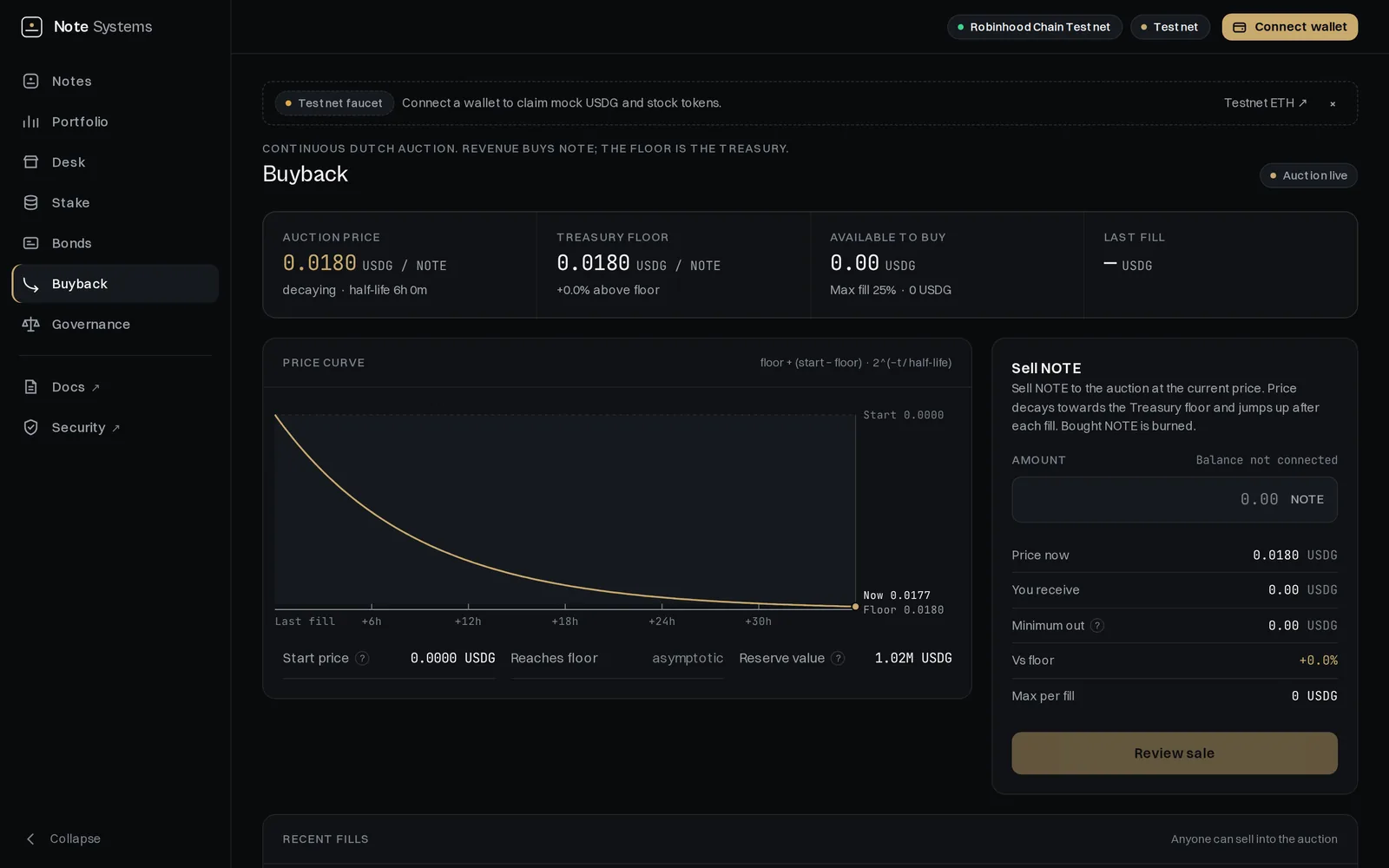1389x868 pixels.
Task: Open the Desk storefront icon
Action: (30, 162)
